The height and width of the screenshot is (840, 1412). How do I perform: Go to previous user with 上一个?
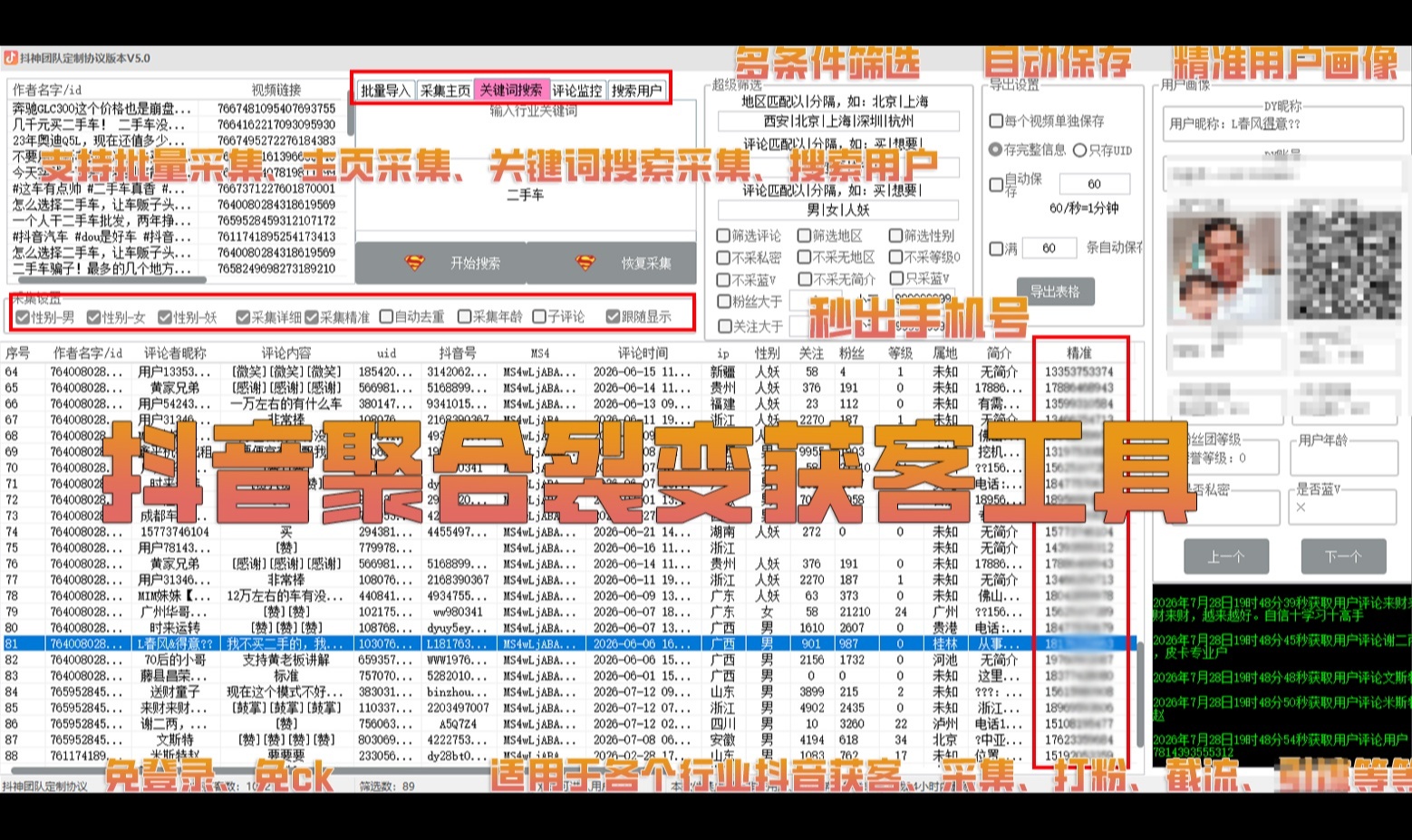[1225, 556]
